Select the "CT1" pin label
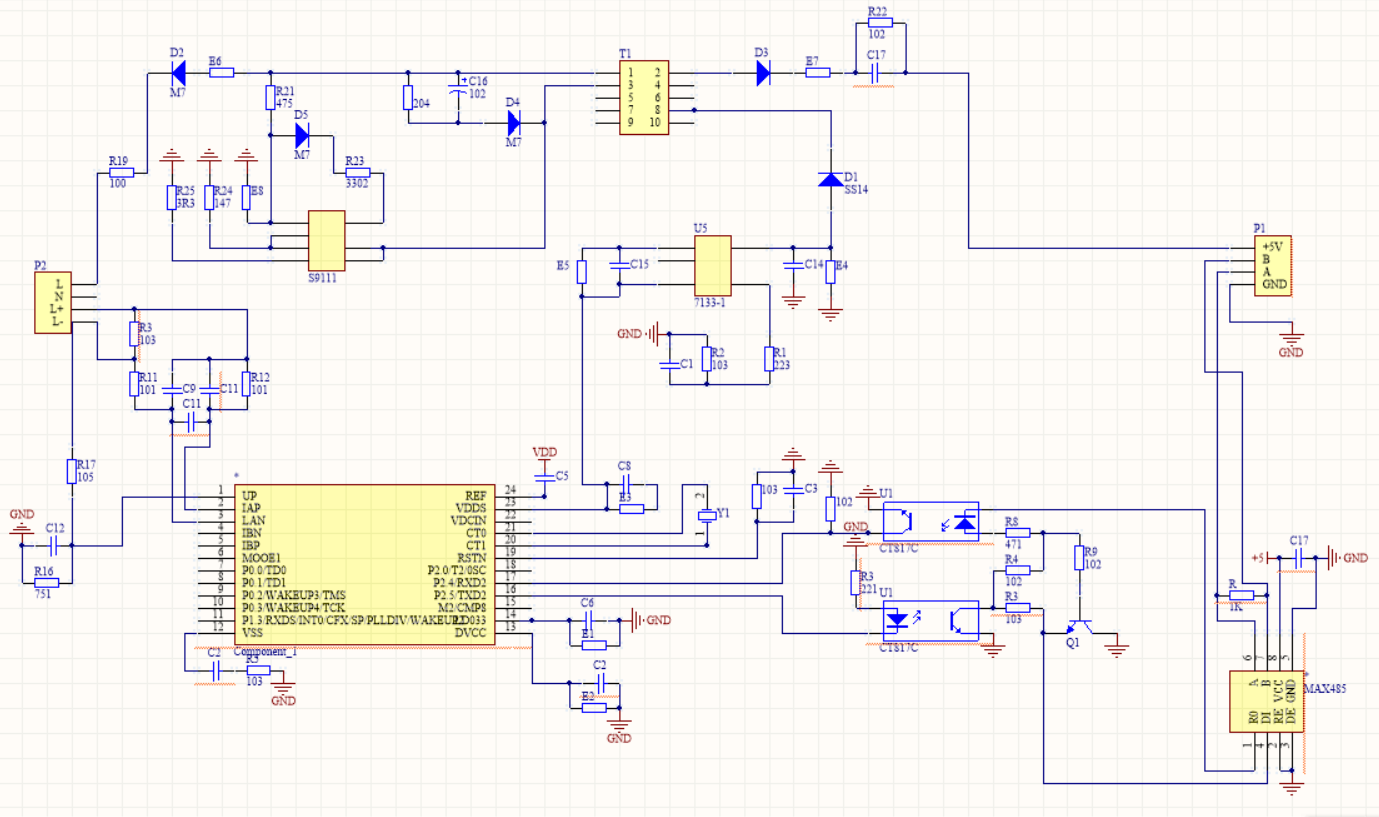The width and height of the screenshot is (1379, 817). 475,546
